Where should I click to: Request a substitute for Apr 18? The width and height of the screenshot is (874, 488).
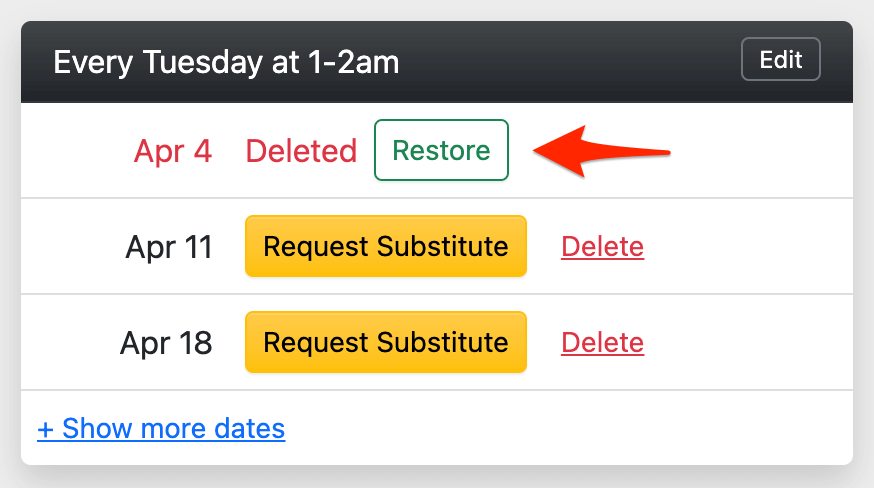click(385, 342)
